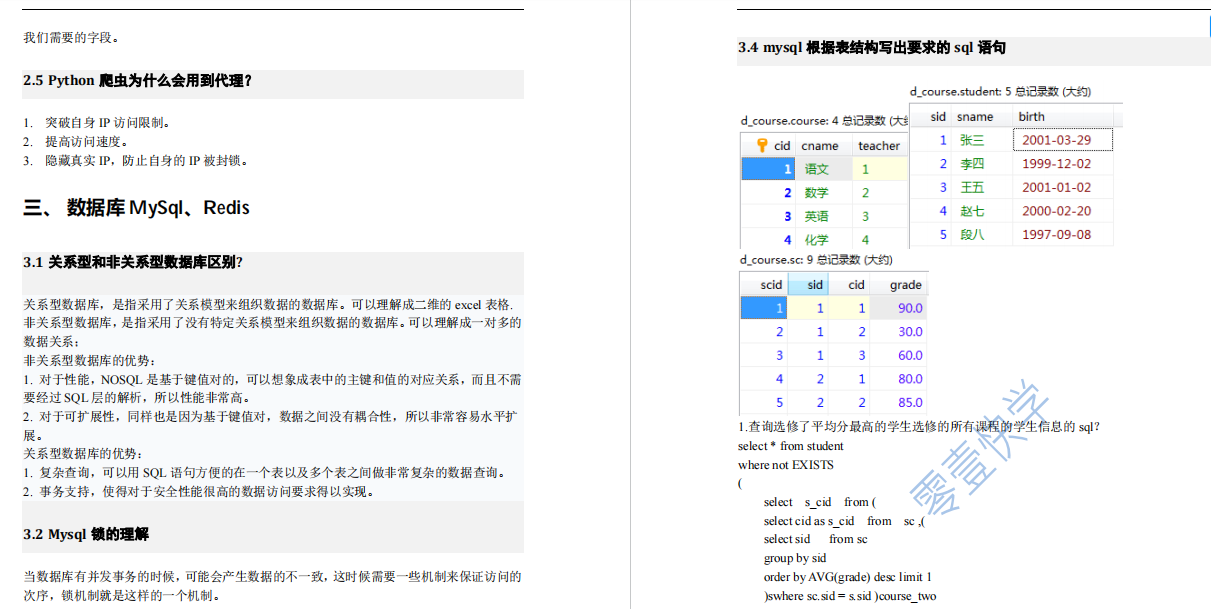Click heading "2.5 Python 爬虫为什么会用到代理?"
1211x609 pixels.
pyautogui.click(x=138, y=81)
